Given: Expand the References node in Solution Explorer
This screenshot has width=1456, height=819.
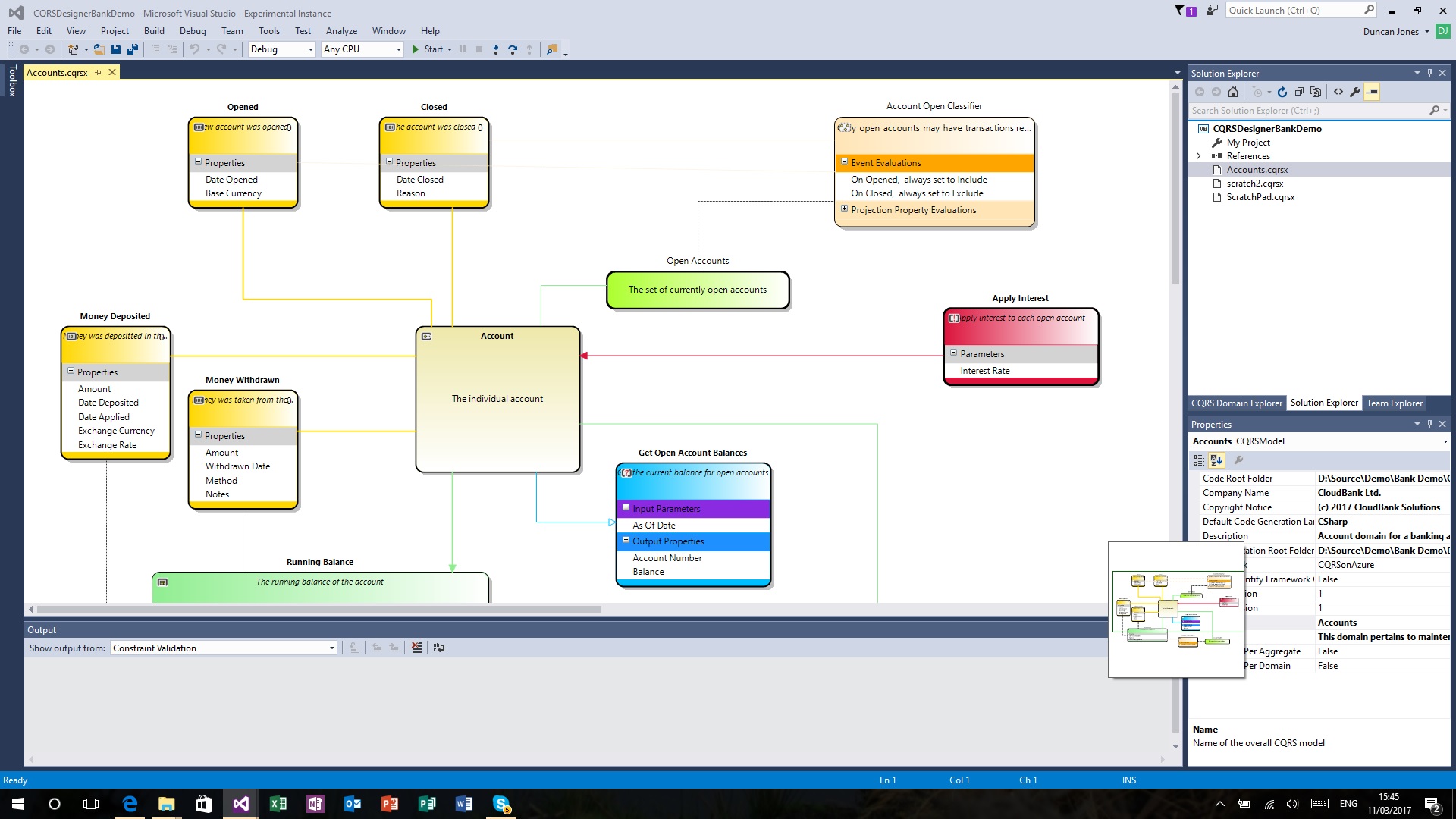Looking at the screenshot, I should (x=1198, y=156).
